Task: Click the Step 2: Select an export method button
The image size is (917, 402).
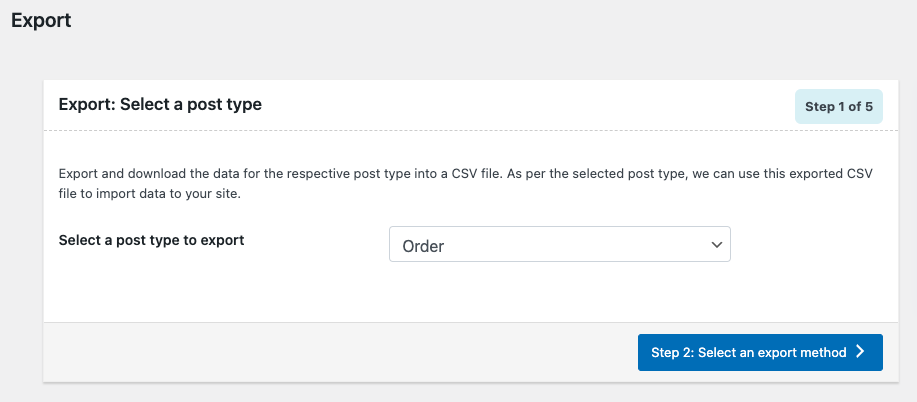Action: point(759,352)
